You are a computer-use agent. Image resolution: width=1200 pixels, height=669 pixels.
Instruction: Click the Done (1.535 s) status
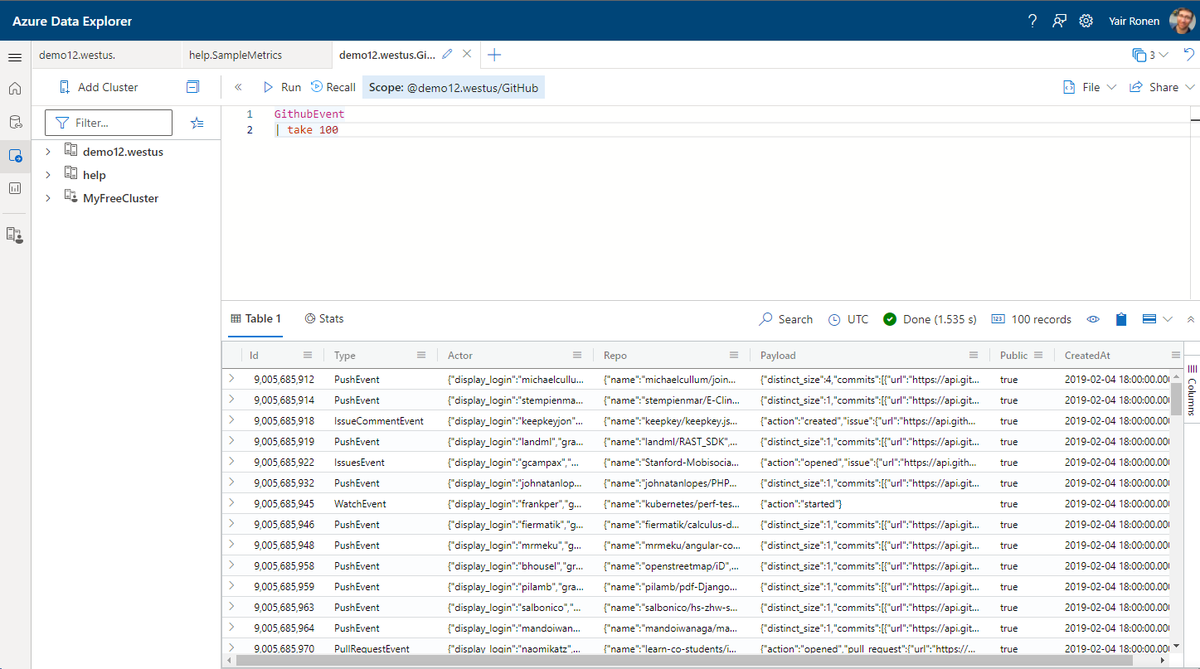tap(930, 319)
